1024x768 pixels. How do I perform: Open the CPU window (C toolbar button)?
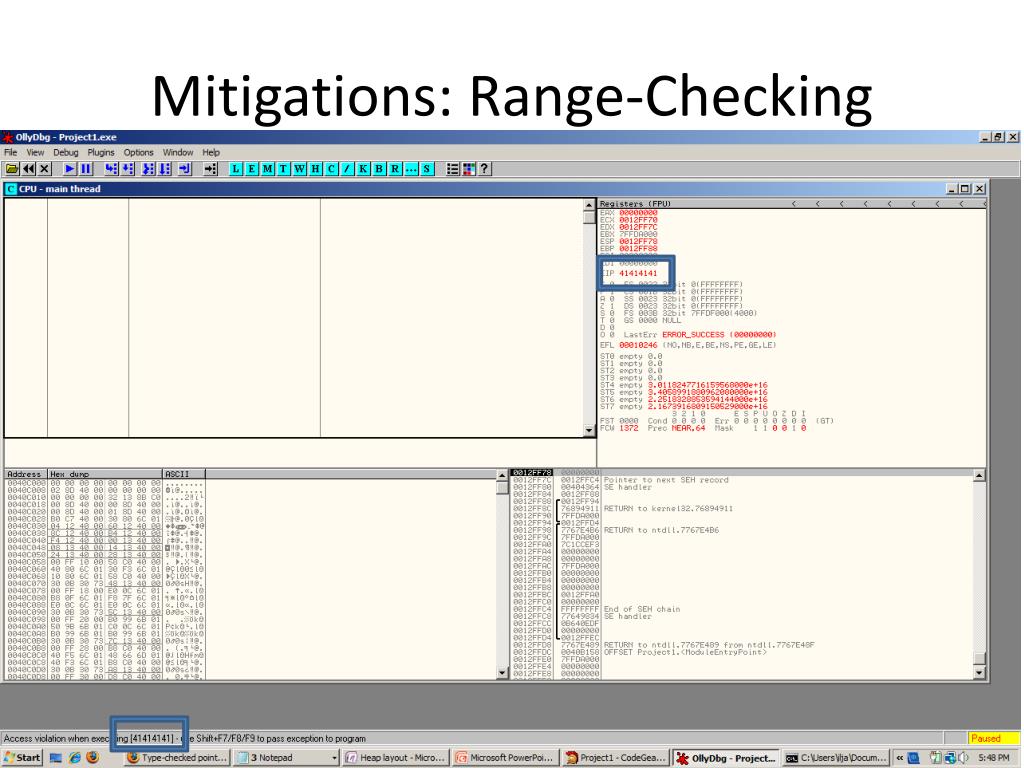pos(332,168)
